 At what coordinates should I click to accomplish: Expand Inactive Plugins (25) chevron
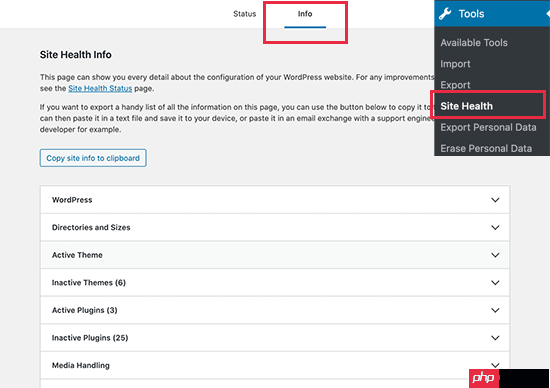[x=495, y=338]
